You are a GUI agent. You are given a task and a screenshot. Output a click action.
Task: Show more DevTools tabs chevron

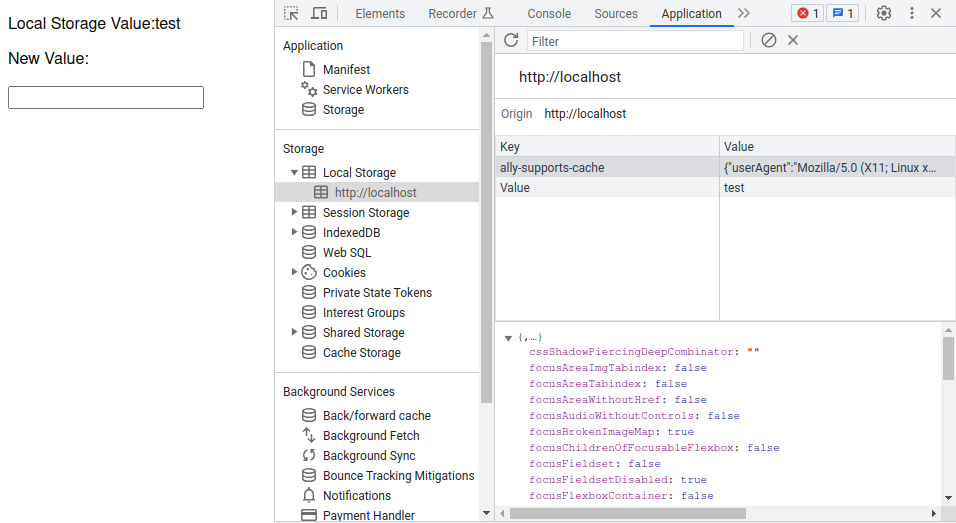[x=744, y=13]
